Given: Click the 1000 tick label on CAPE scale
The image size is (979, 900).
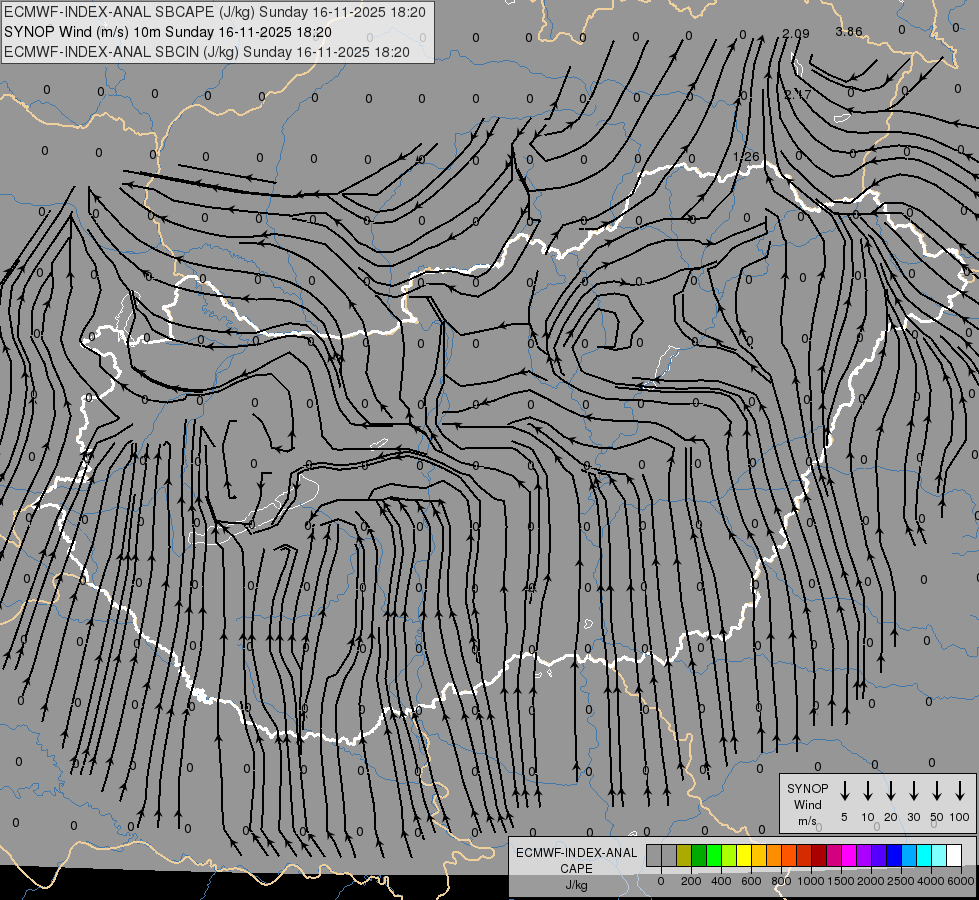Looking at the screenshot, I should click(x=811, y=881).
